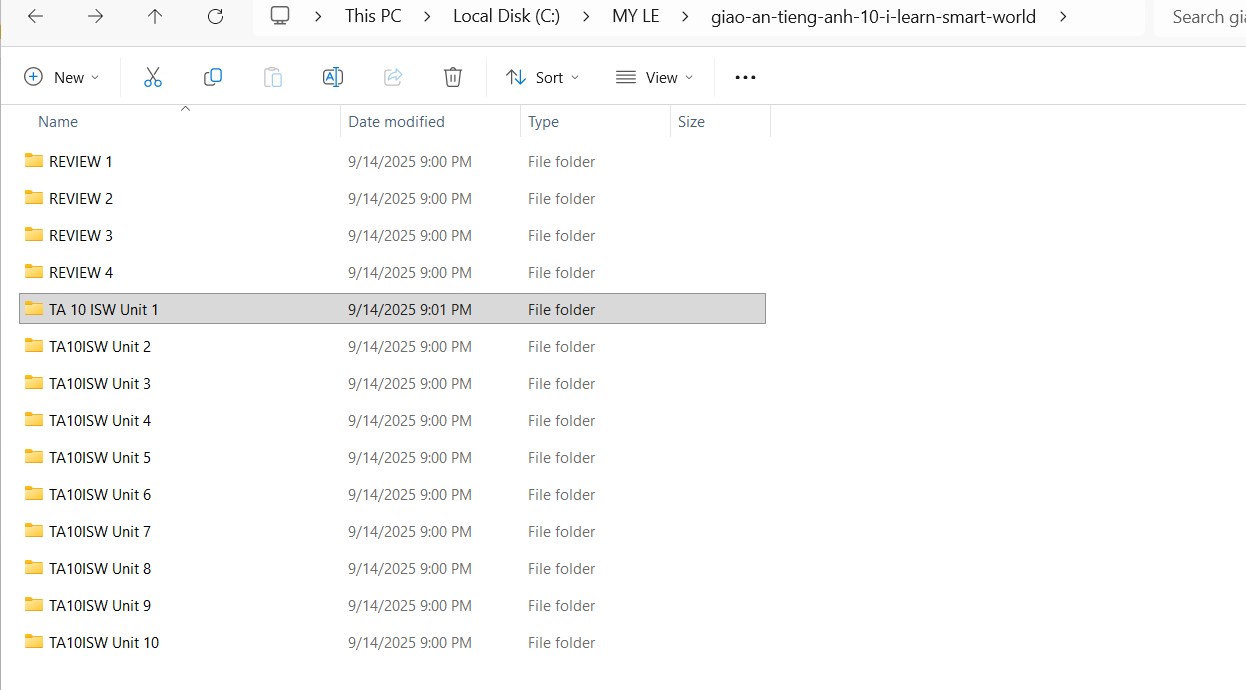Sort by the Name column header
Image resolution: width=1246 pixels, height=690 pixels.
tap(58, 122)
